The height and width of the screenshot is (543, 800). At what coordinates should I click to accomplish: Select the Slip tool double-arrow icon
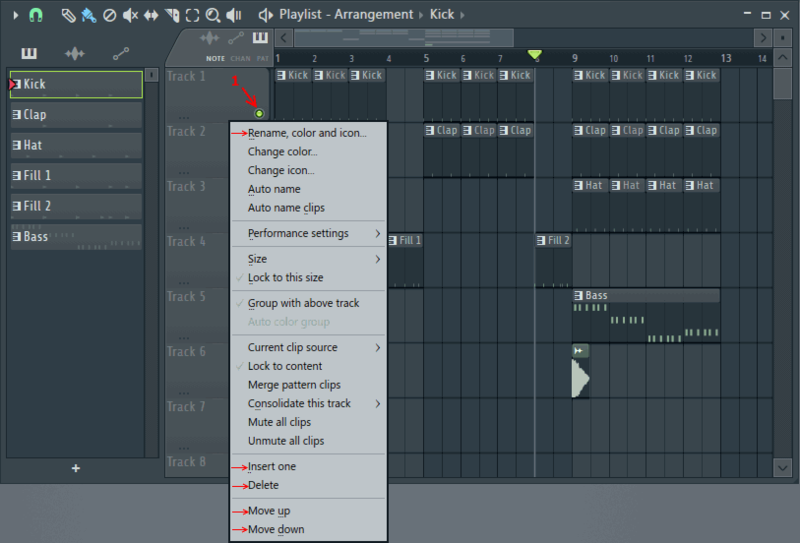click(x=151, y=15)
